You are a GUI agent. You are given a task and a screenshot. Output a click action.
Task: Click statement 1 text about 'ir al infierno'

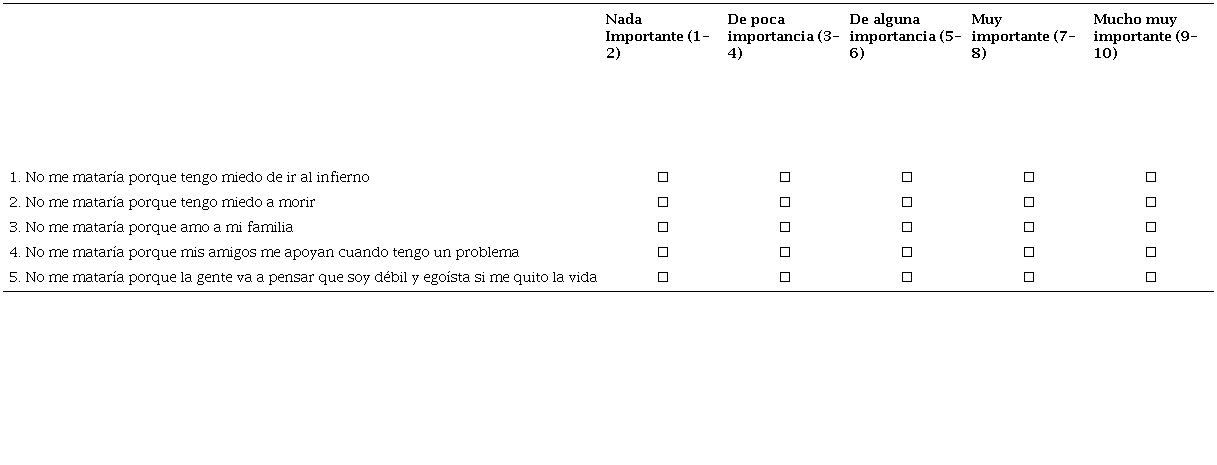pos(189,177)
